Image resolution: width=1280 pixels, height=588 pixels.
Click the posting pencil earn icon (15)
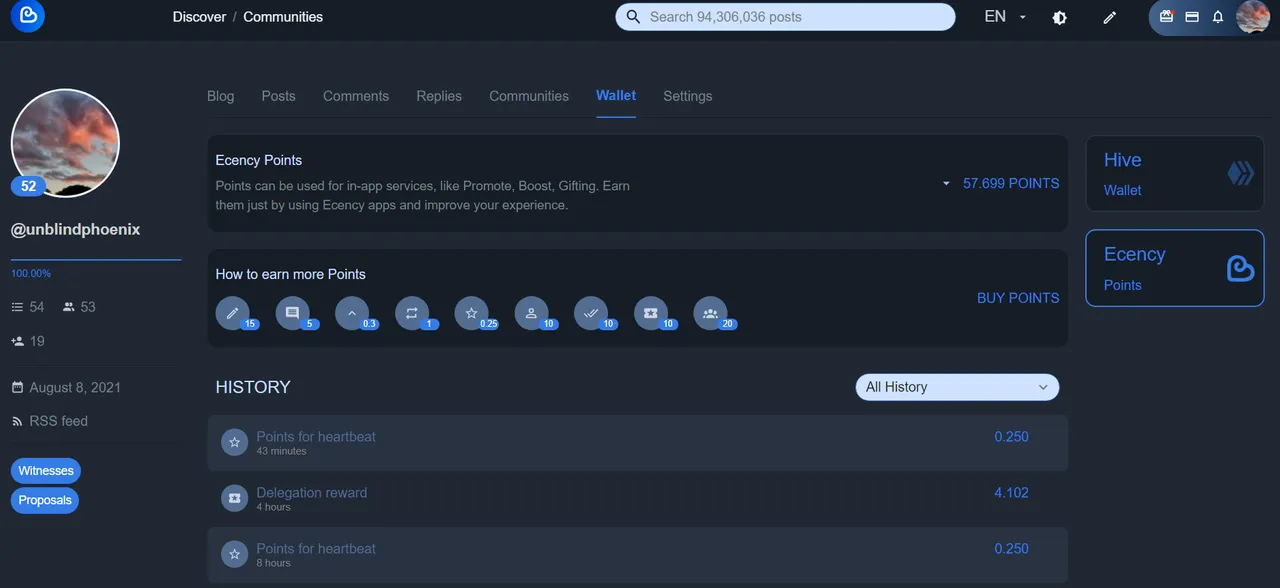pos(233,313)
